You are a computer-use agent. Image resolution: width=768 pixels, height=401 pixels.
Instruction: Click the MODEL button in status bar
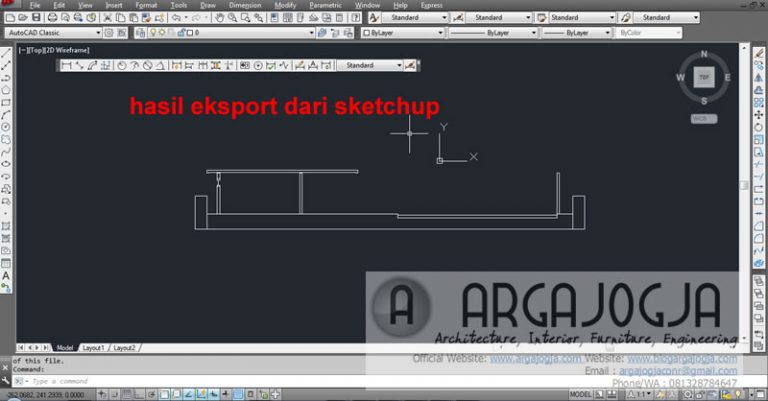tap(580, 394)
